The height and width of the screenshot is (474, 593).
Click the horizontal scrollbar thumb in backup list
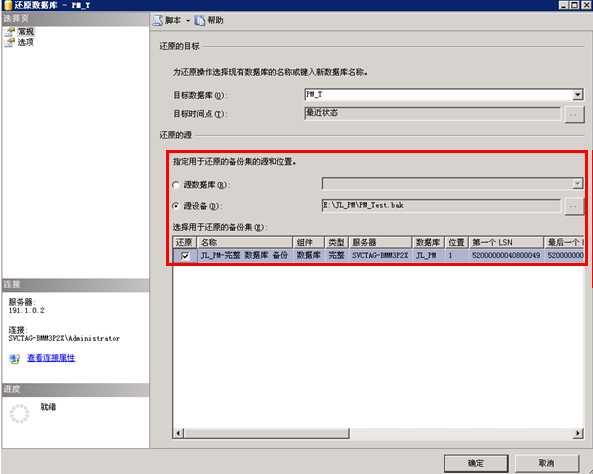pos(267,433)
